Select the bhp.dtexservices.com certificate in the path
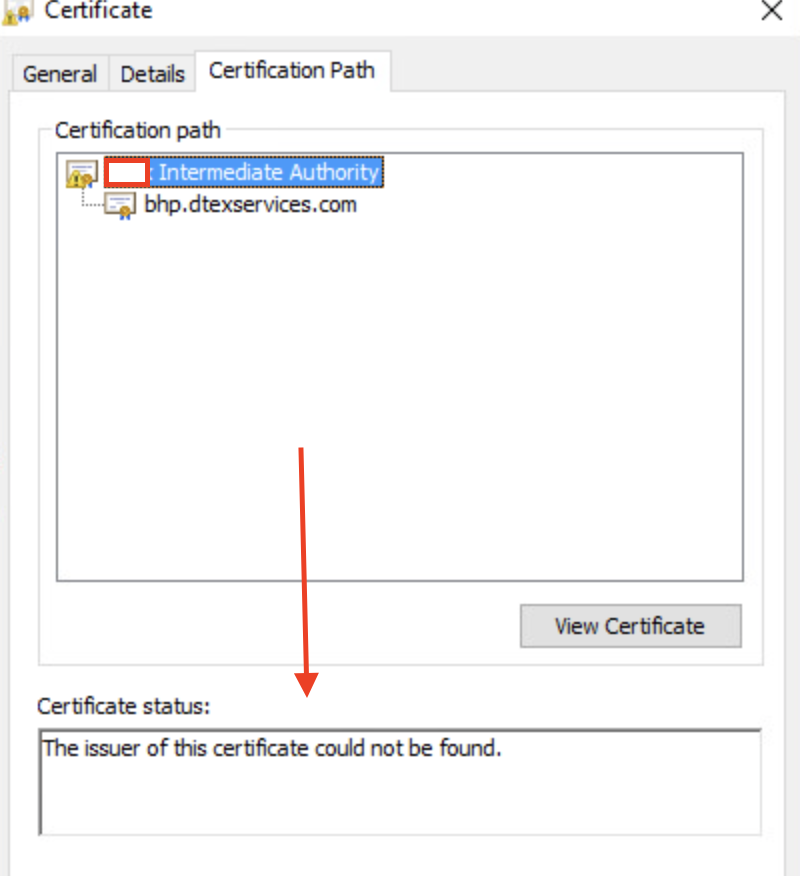This screenshot has height=876, width=800. (249, 204)
